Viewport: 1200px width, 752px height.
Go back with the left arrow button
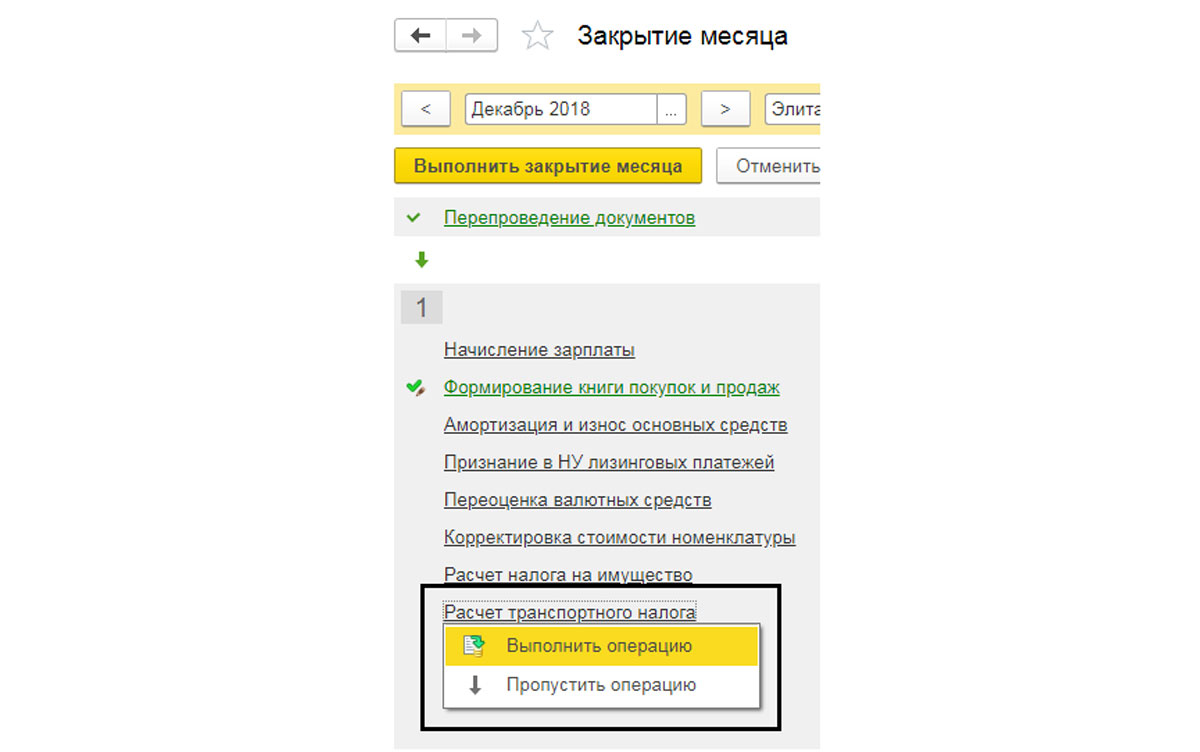421,36
